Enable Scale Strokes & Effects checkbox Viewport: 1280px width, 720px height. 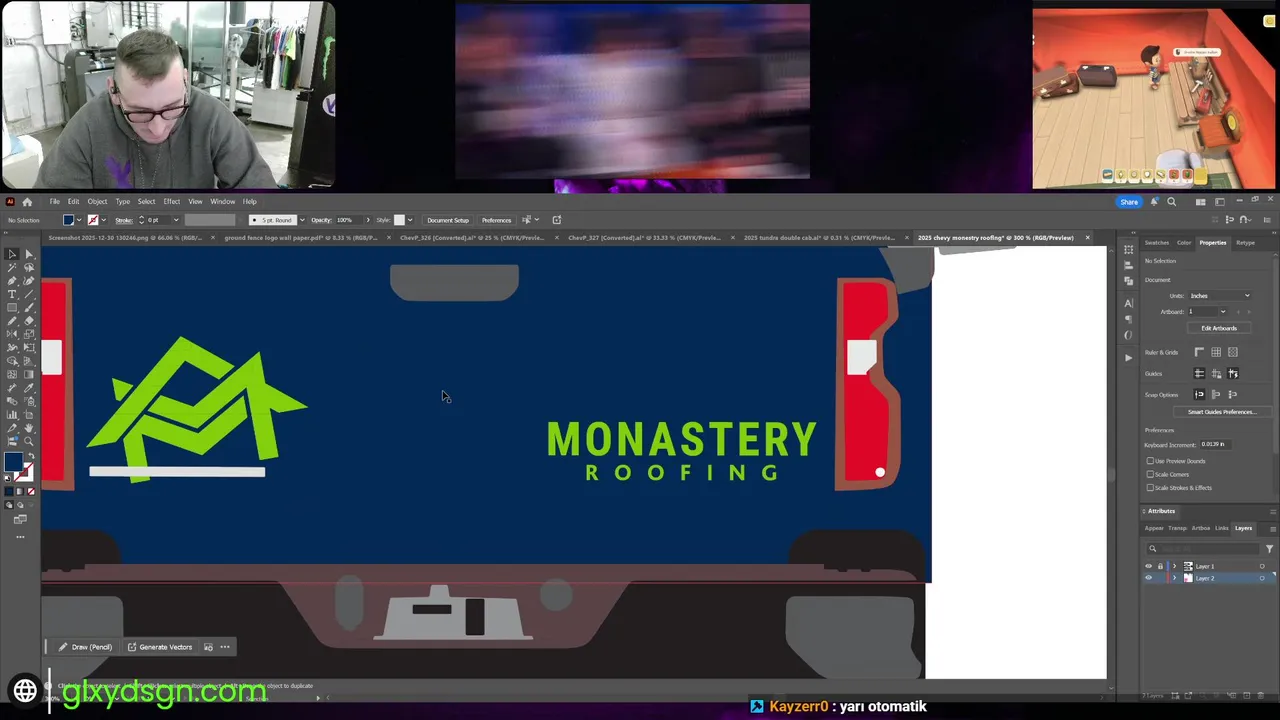tap(1151, 488)
